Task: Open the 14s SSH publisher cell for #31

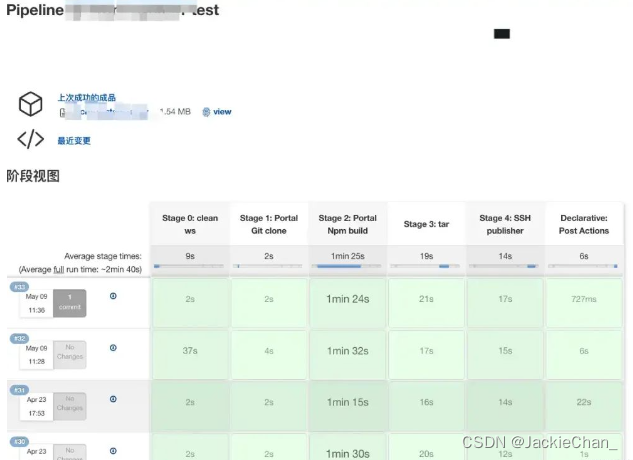Action: pyautogui.click(x=505, y=406)
